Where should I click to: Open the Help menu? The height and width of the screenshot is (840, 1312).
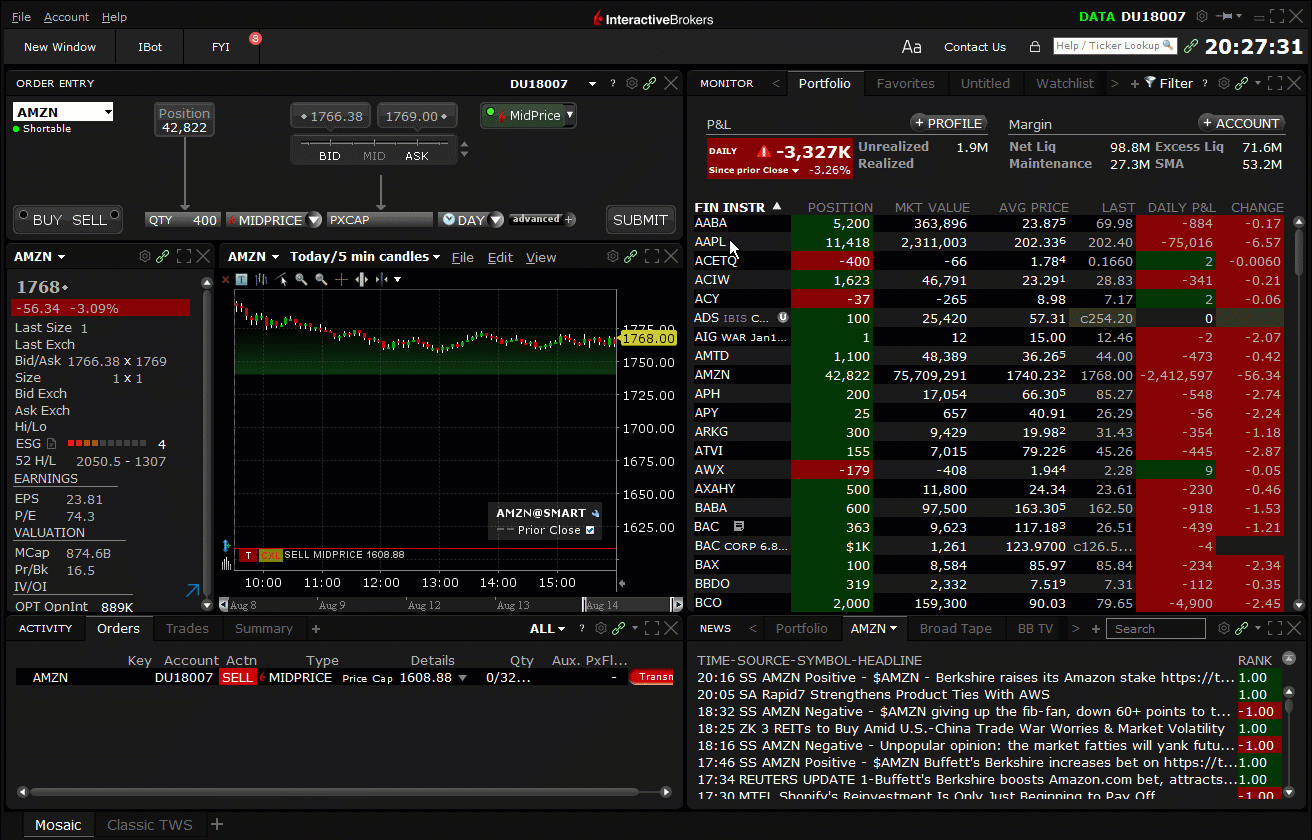click(114, 17)
